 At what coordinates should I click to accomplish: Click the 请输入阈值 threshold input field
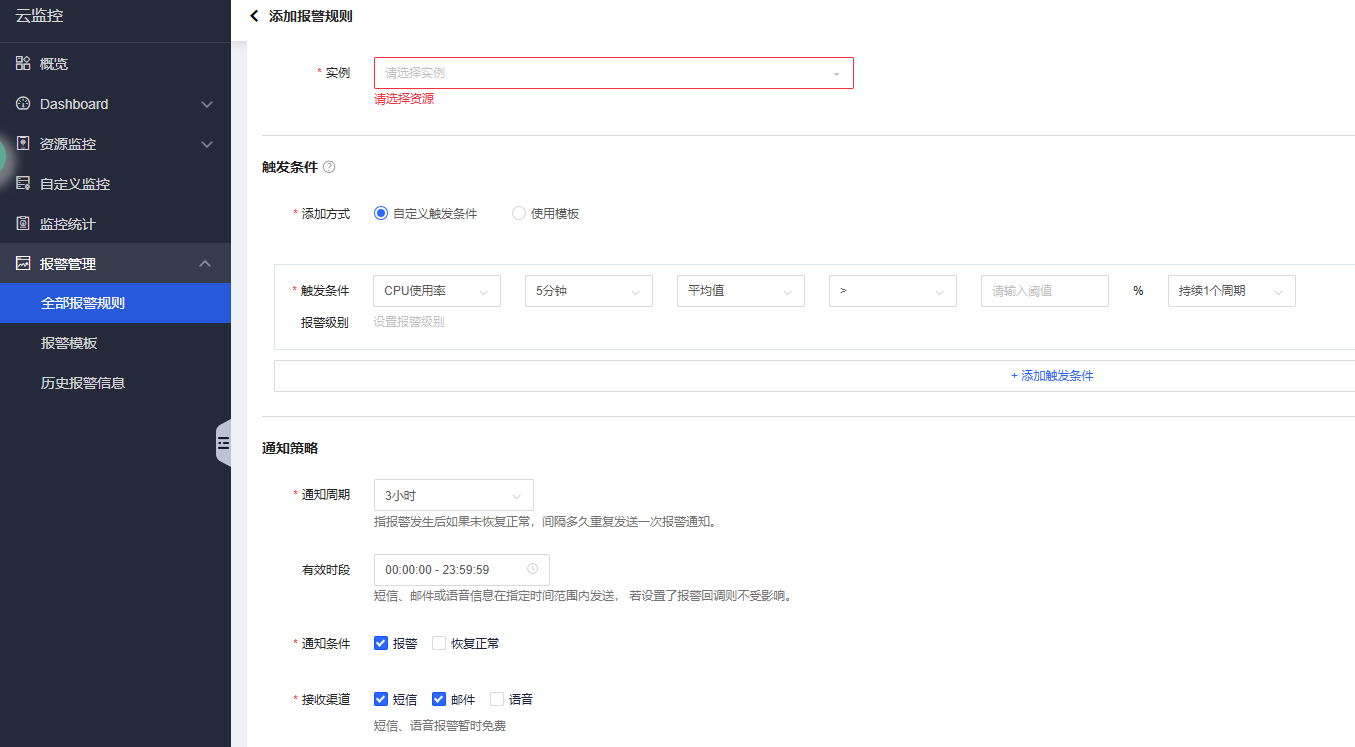tap(1044, 291)
